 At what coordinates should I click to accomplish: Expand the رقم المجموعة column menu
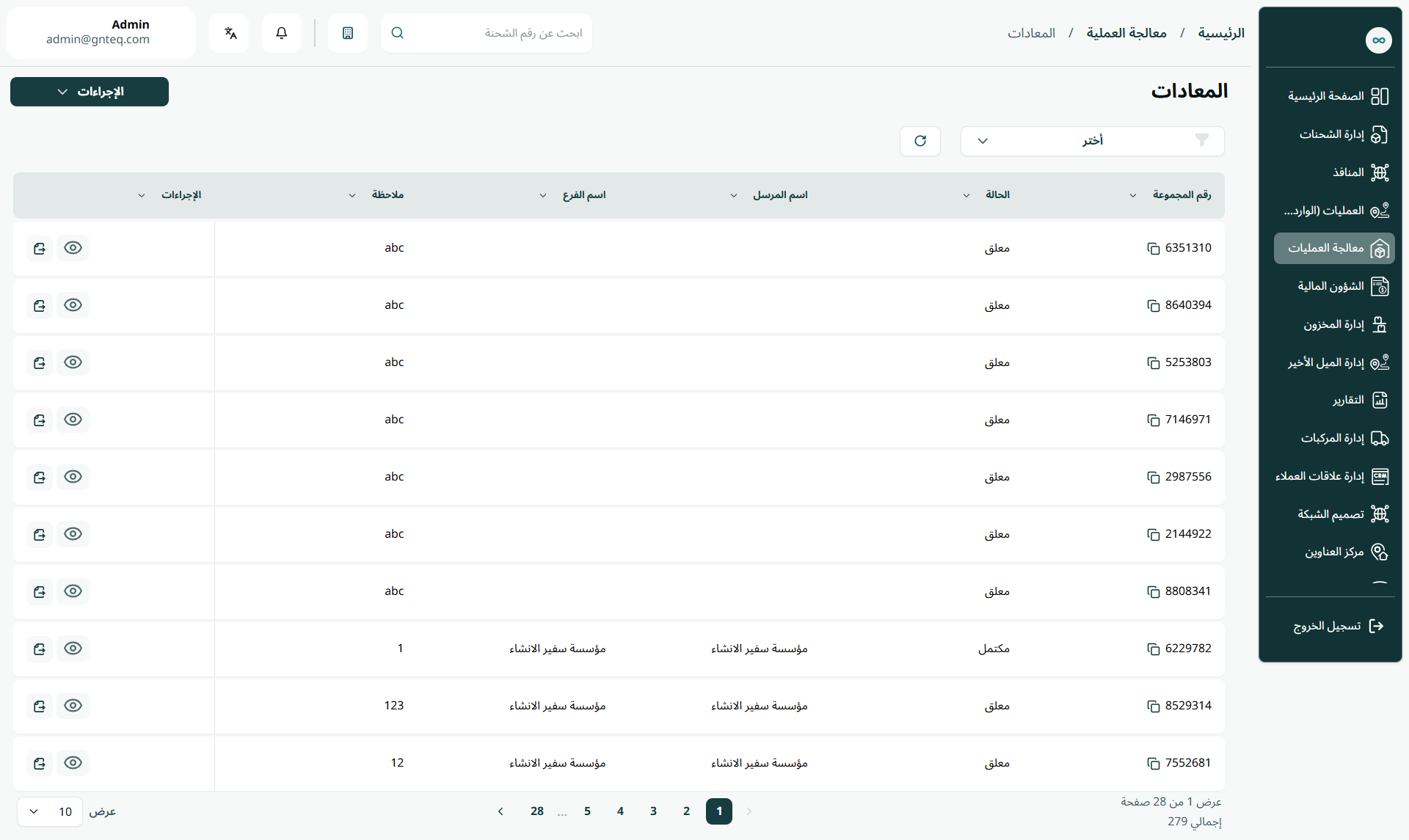(x=1133, y=195)
